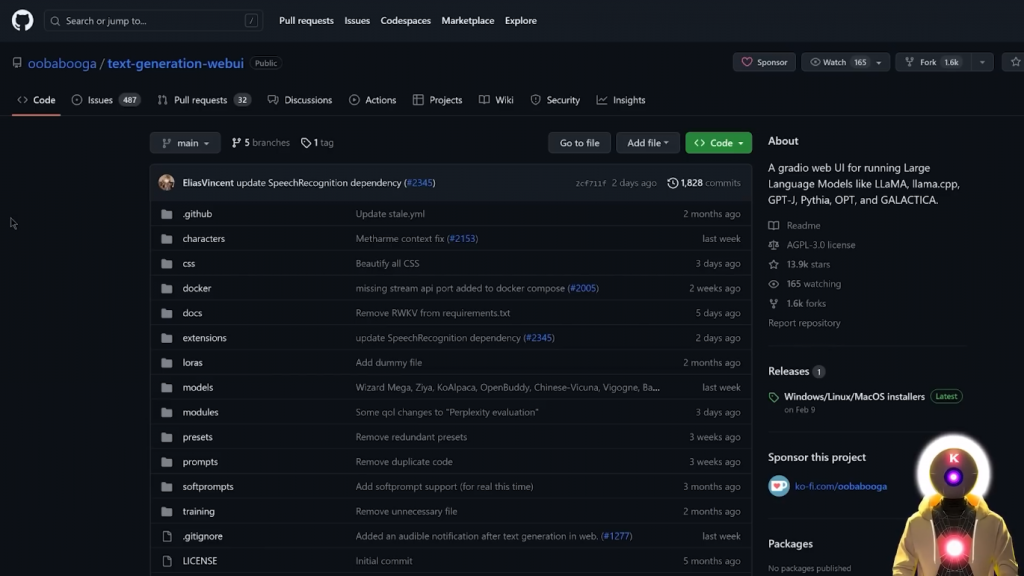Open the green Code dropdown button
The width and height of the screenshot is (1024, 576).
click(718, 142)
